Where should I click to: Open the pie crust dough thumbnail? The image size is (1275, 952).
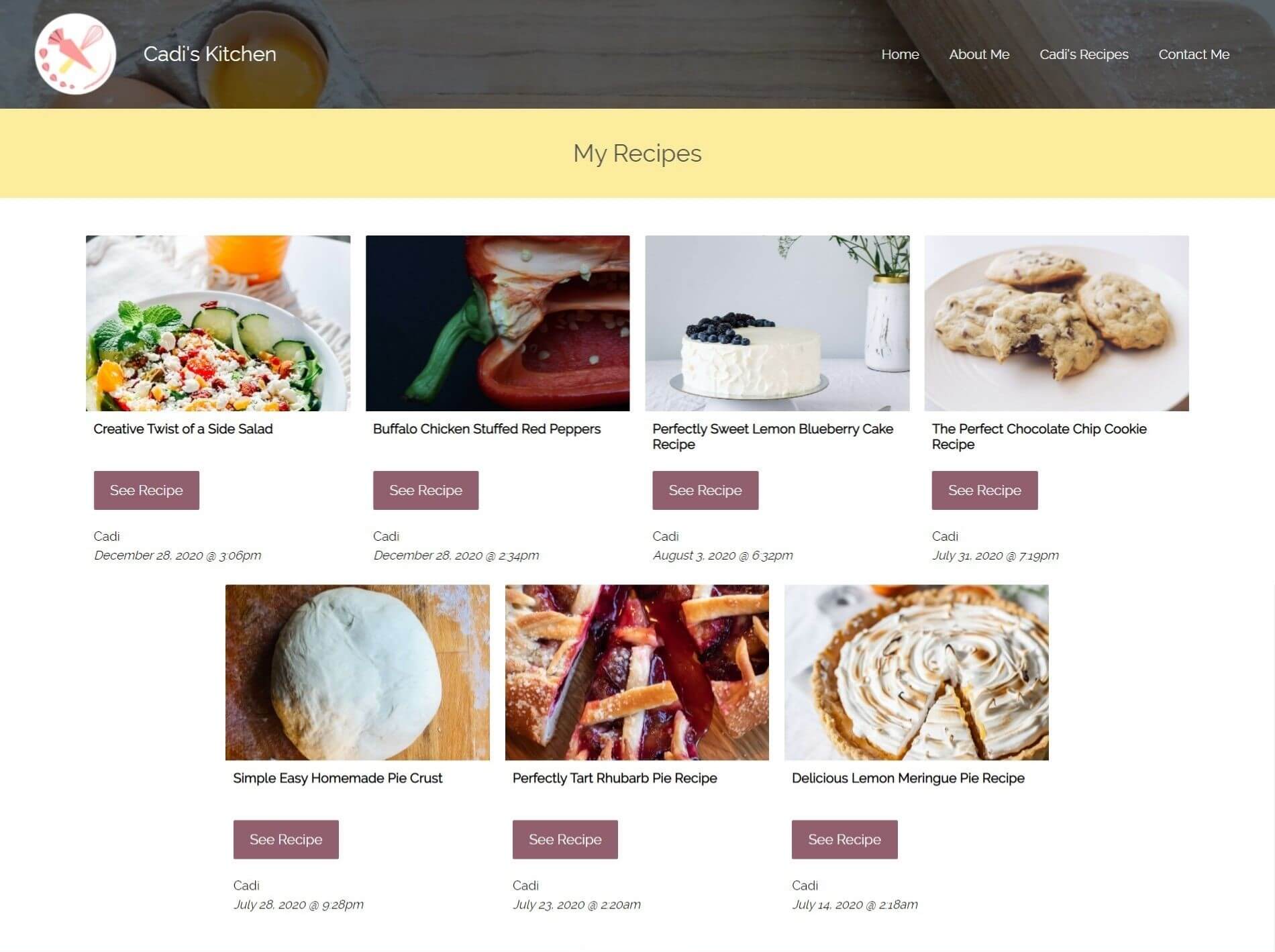click(x=358, y=672)
